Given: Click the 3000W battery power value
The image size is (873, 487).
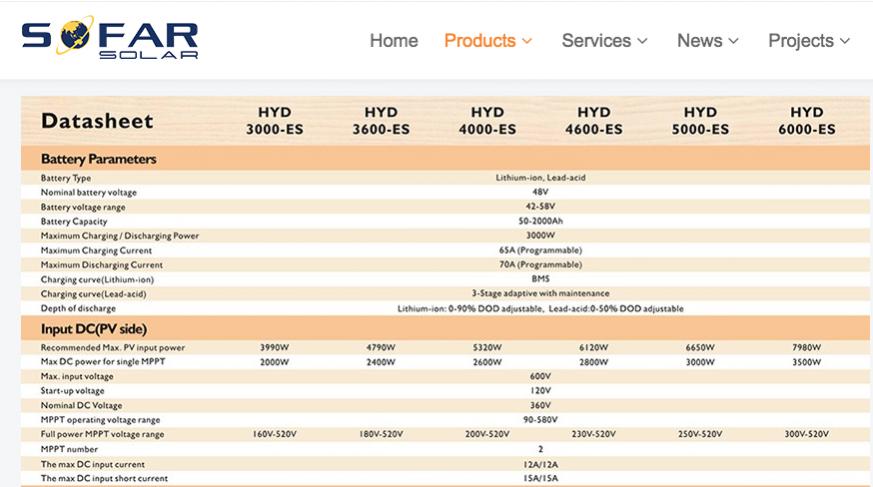Looking at the screenshot, I should (540, 235).
